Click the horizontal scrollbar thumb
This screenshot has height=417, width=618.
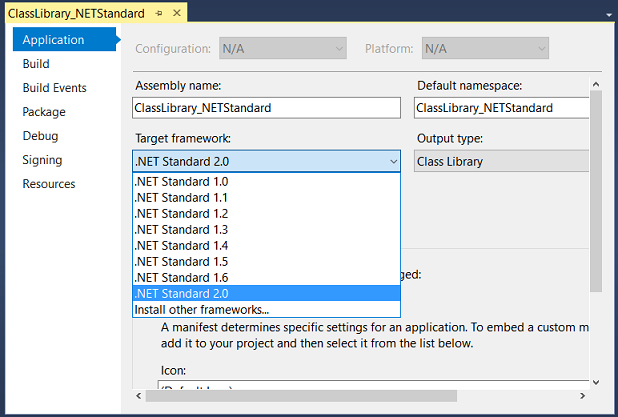(x=301, y=396)
